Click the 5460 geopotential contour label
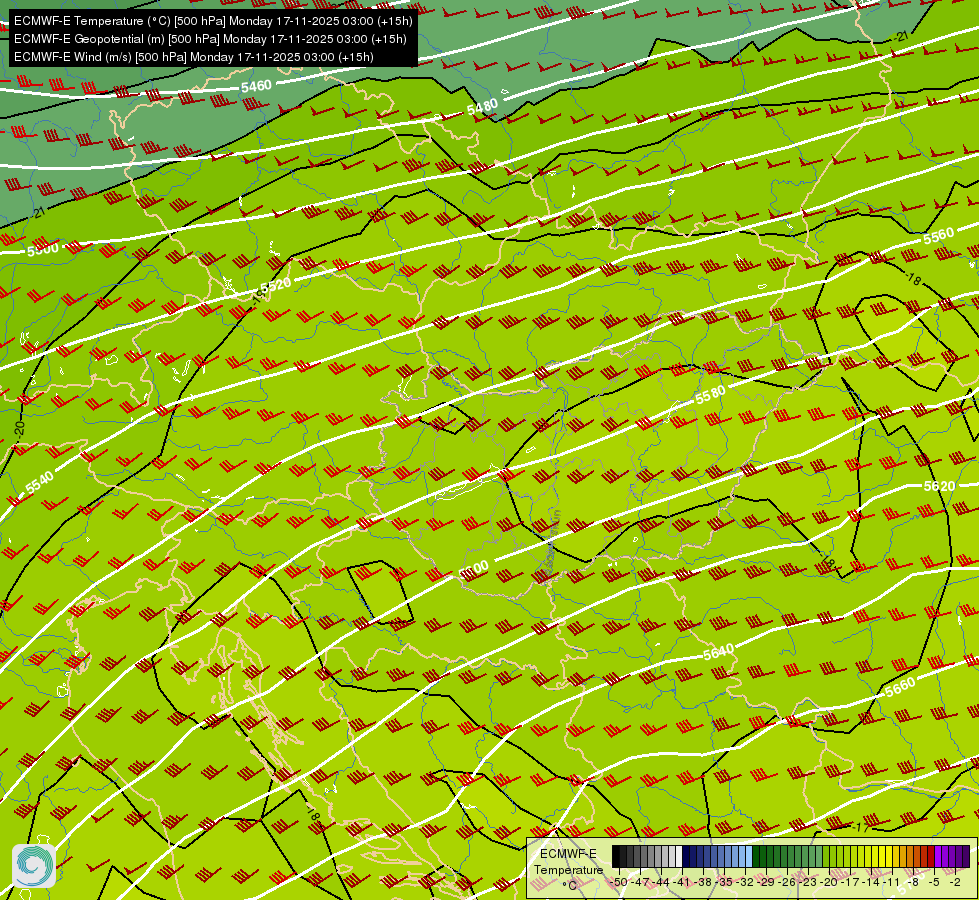Viewport: 979px width, 900px height. coord(256,86)
